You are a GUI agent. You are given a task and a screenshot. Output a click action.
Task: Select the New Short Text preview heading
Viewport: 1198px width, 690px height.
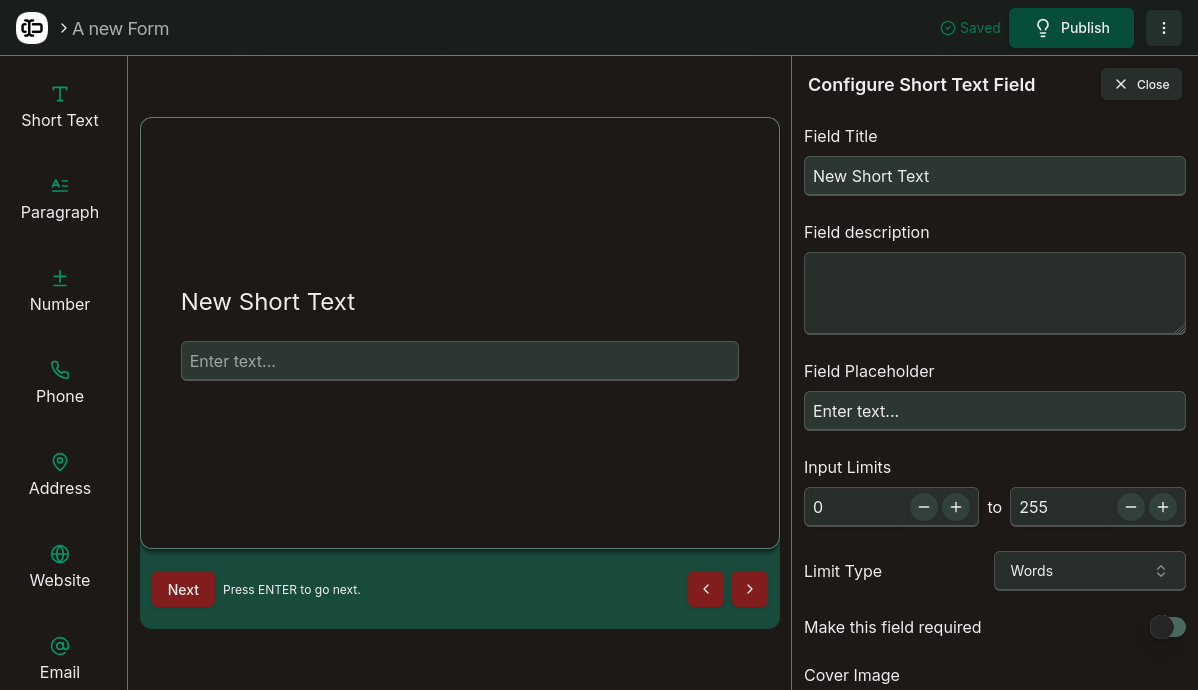click(x=268, y=302)
